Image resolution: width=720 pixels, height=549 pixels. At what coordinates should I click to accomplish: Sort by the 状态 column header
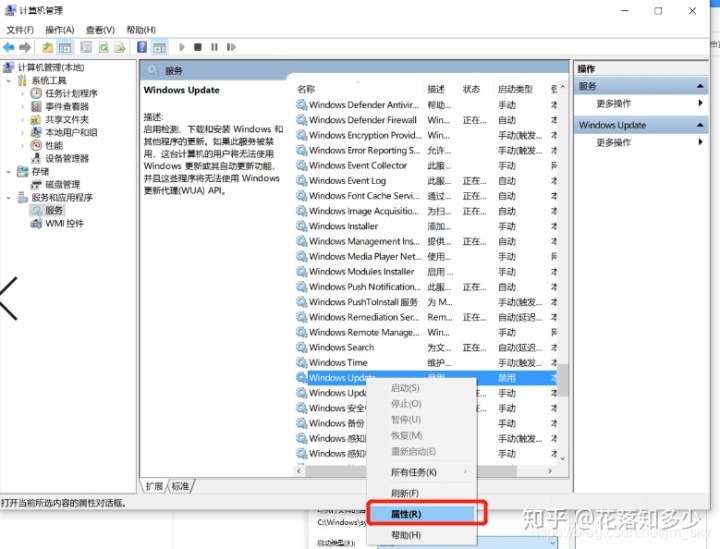click(x=472, y=89)
